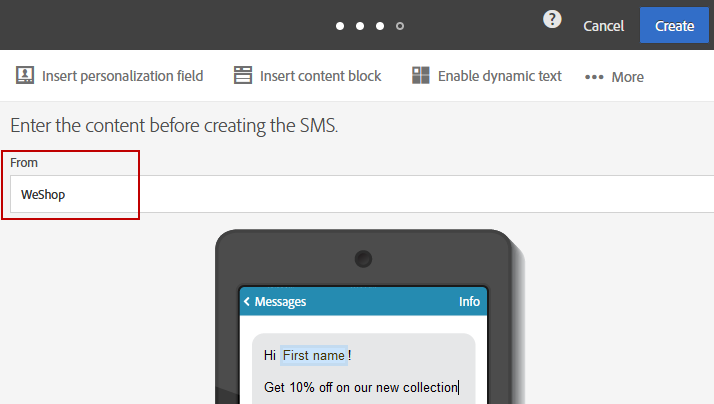Click the From field containing WeShop
Screen dimensions: 714x404
[362, 194]
